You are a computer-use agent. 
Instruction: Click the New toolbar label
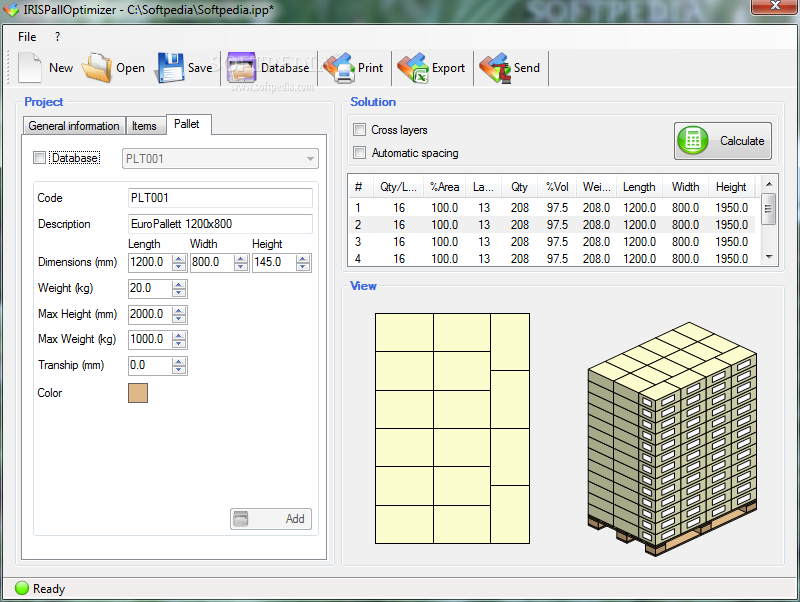[x=61, y=68]
